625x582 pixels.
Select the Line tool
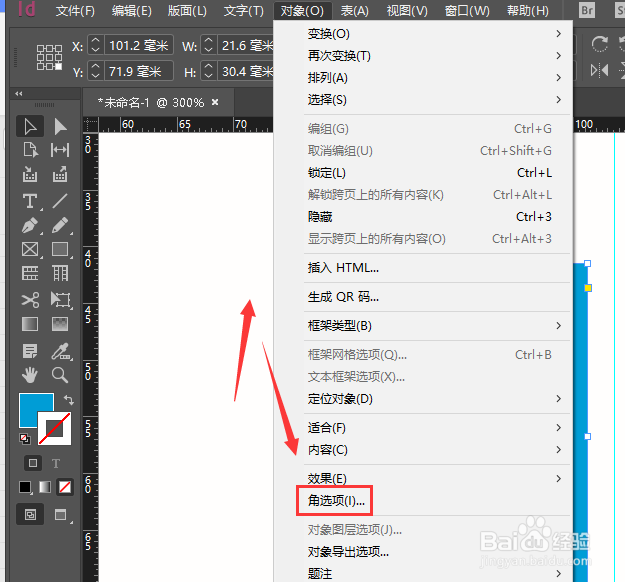pos(60,201)
